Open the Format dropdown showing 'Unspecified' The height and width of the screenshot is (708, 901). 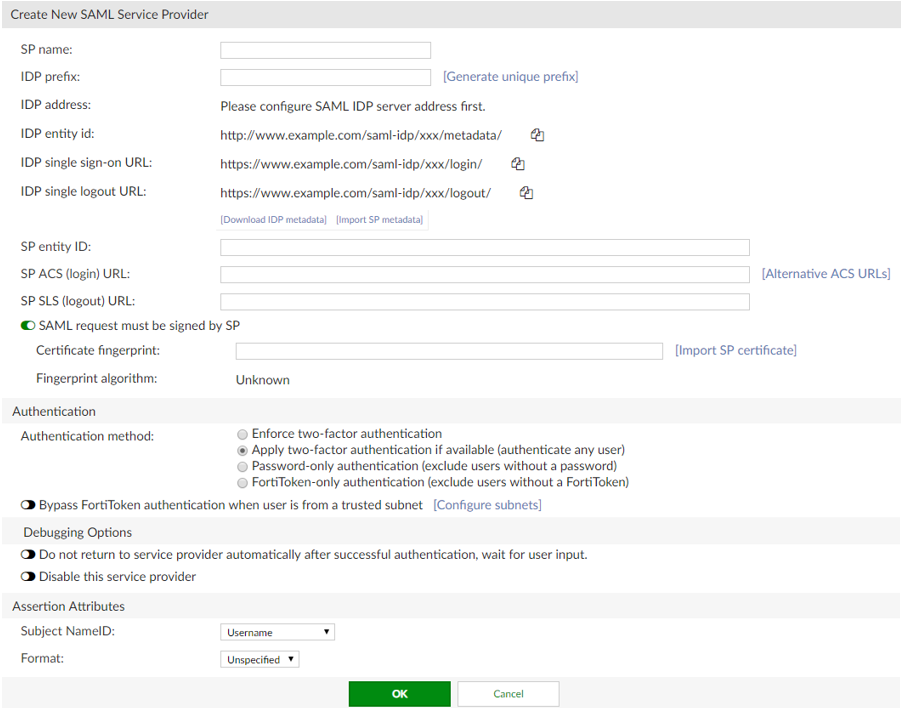(x=259, y=658)
